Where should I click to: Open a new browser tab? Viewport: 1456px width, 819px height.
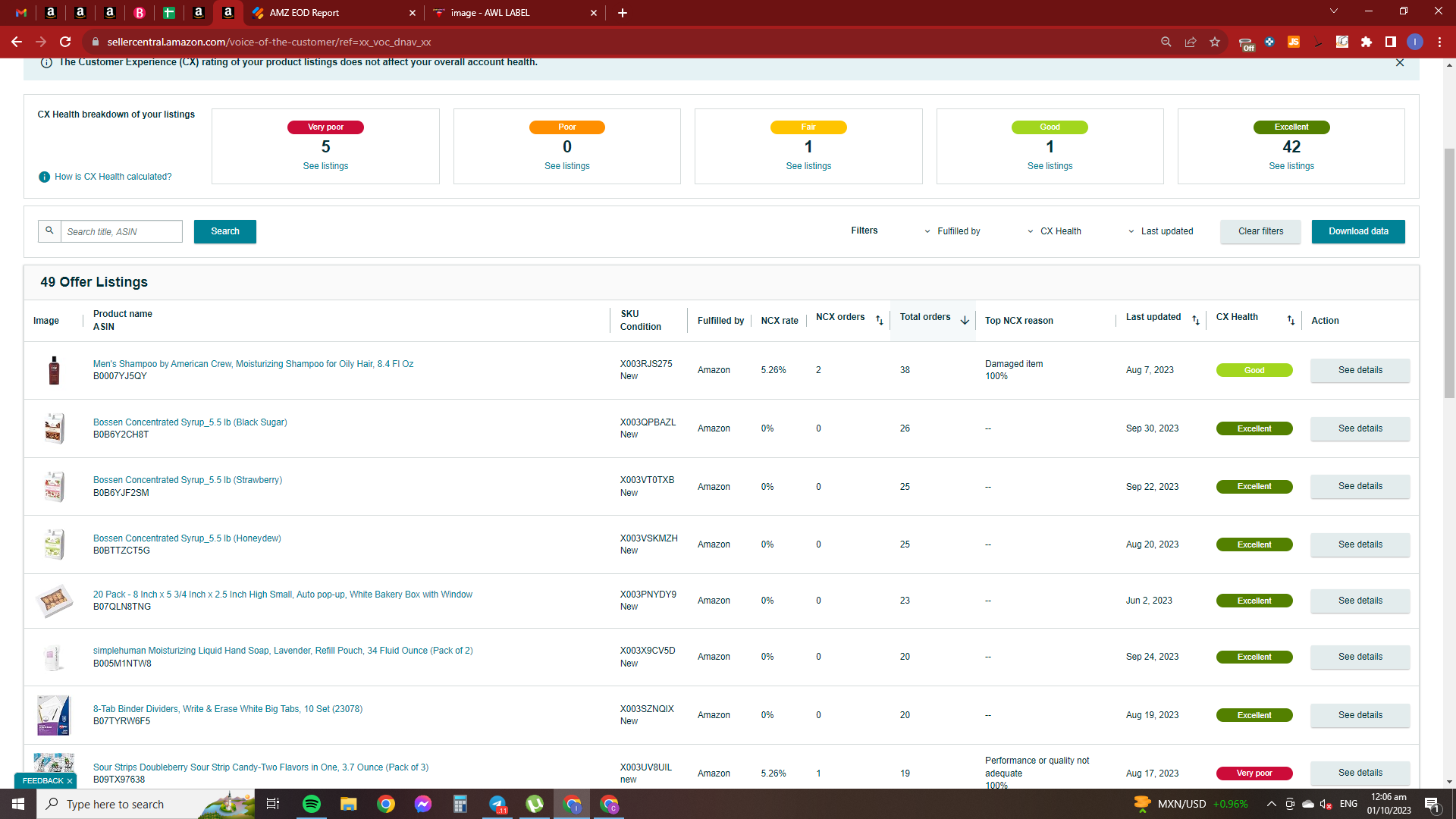point(623,13)
